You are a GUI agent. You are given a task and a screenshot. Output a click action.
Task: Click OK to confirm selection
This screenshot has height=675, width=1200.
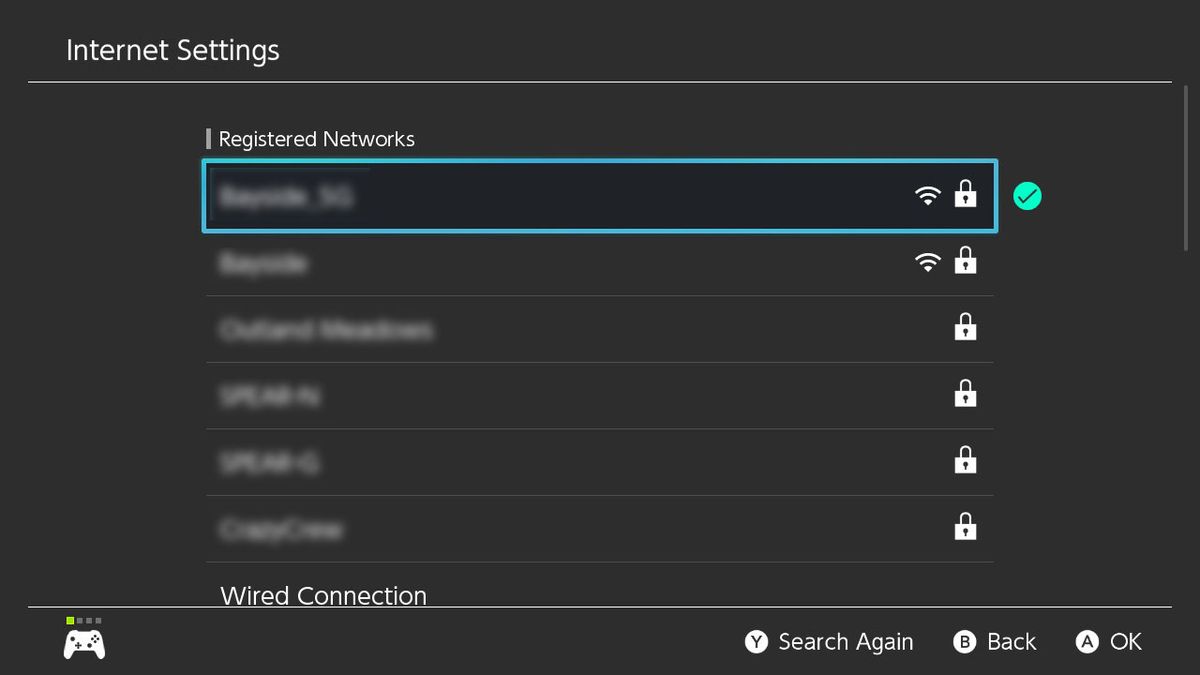coord(1110,642)
